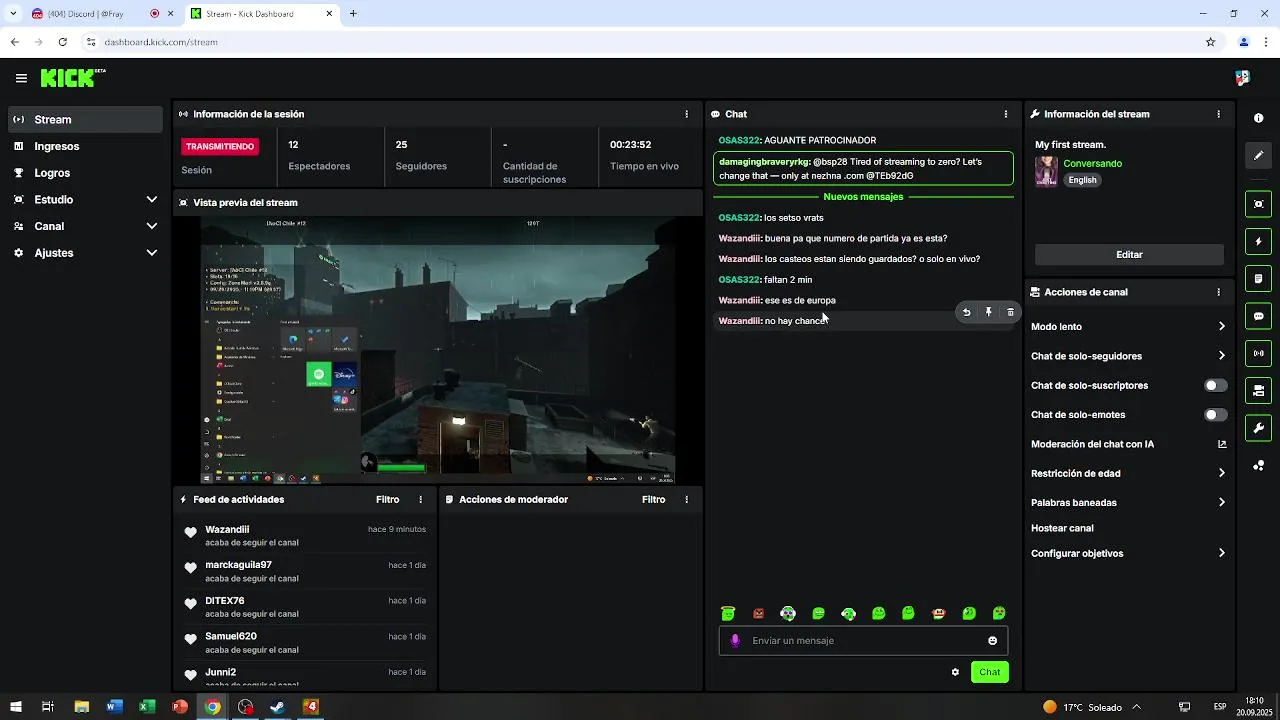
Task: Insert the last emote in the row
Action: click(x=998, y=613)
